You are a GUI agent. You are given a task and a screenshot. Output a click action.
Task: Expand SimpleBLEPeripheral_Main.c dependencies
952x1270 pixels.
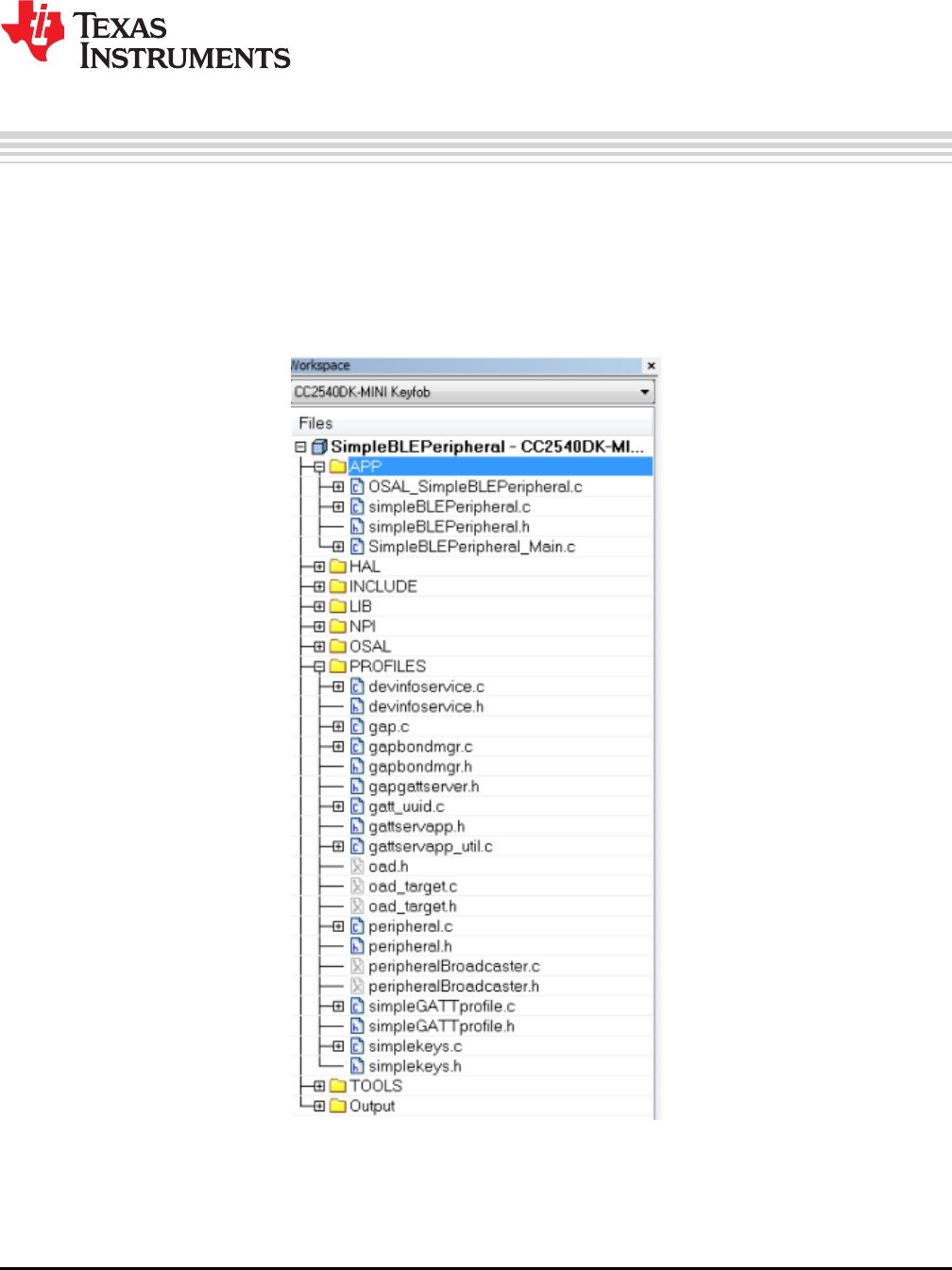(338, 547)
